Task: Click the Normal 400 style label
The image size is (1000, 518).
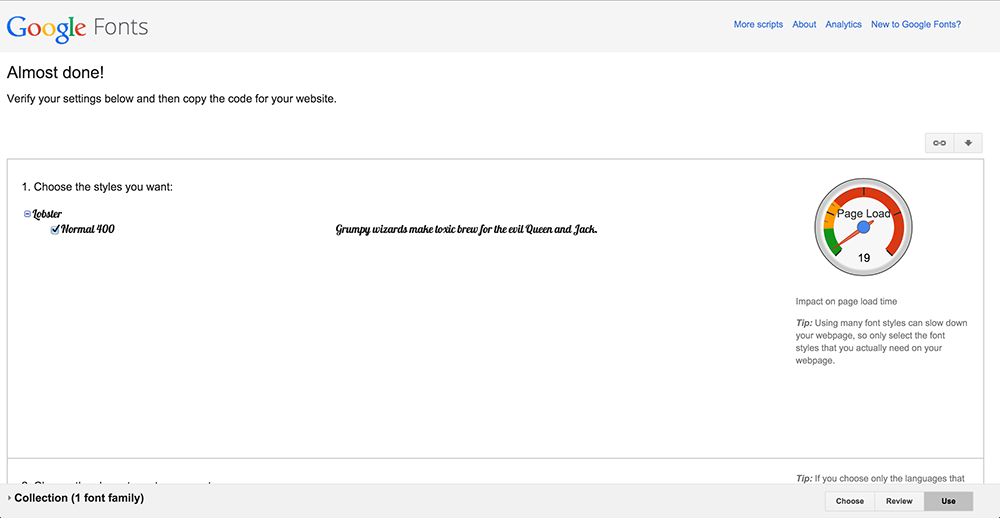Action: point(88,229)
